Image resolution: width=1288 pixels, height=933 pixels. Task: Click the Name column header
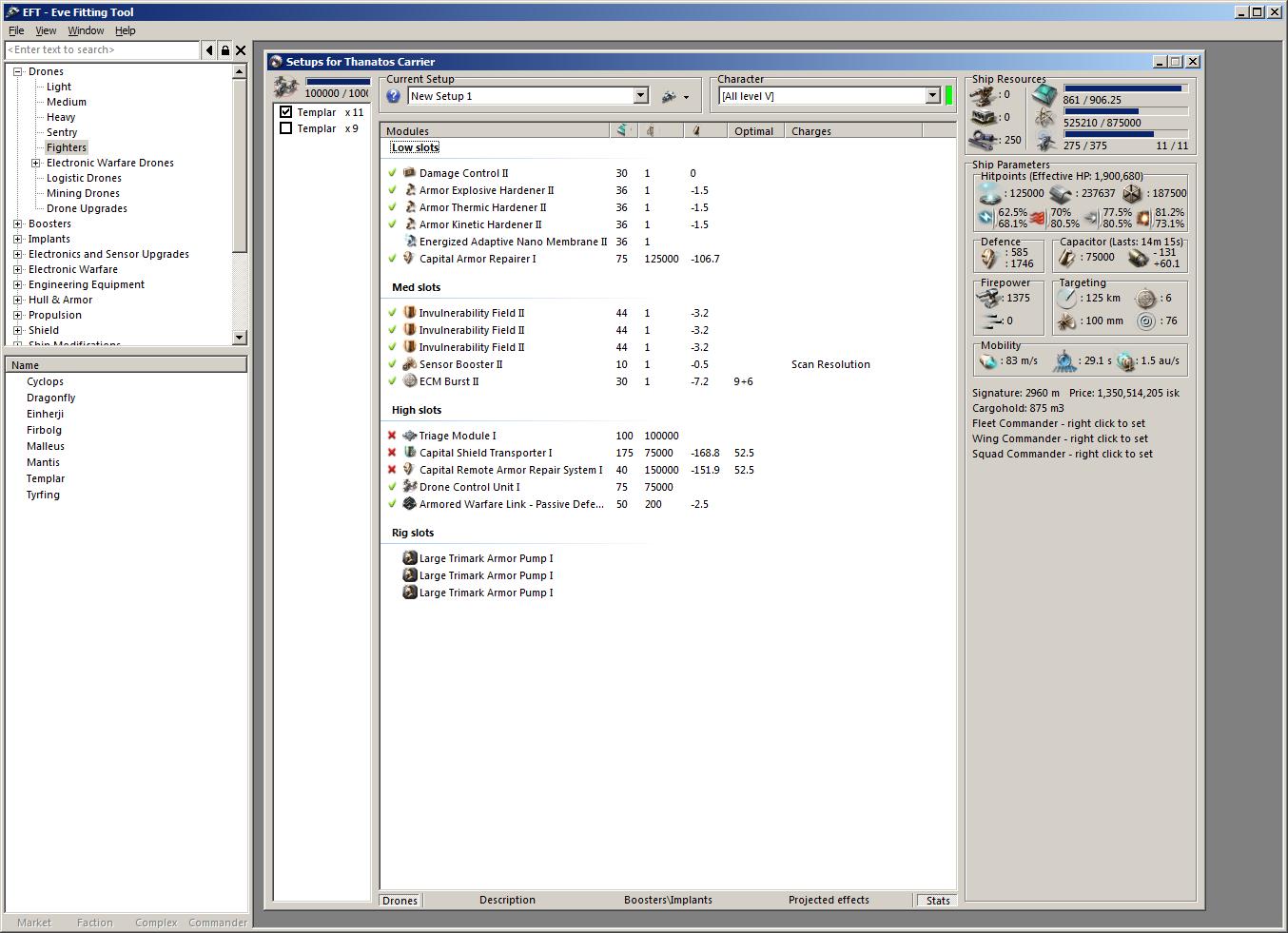click(127, 365)
